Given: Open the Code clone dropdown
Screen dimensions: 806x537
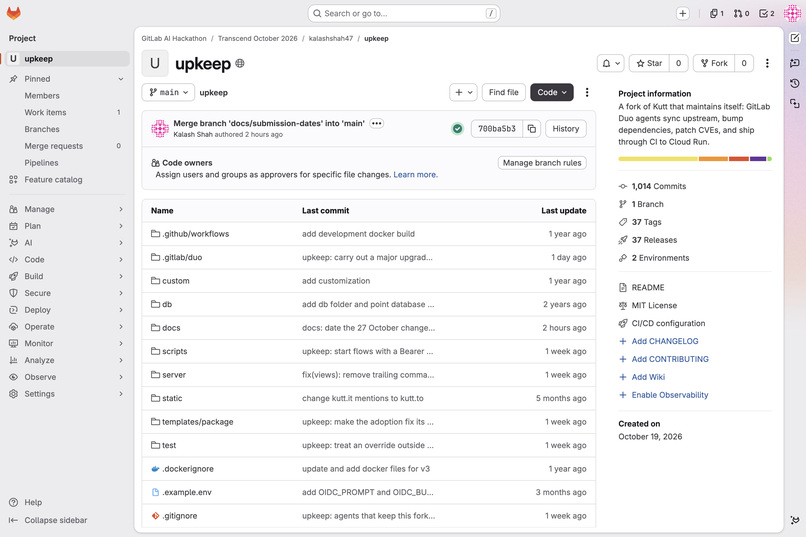Looking at the screenshot, I should [x=552, y=92].
